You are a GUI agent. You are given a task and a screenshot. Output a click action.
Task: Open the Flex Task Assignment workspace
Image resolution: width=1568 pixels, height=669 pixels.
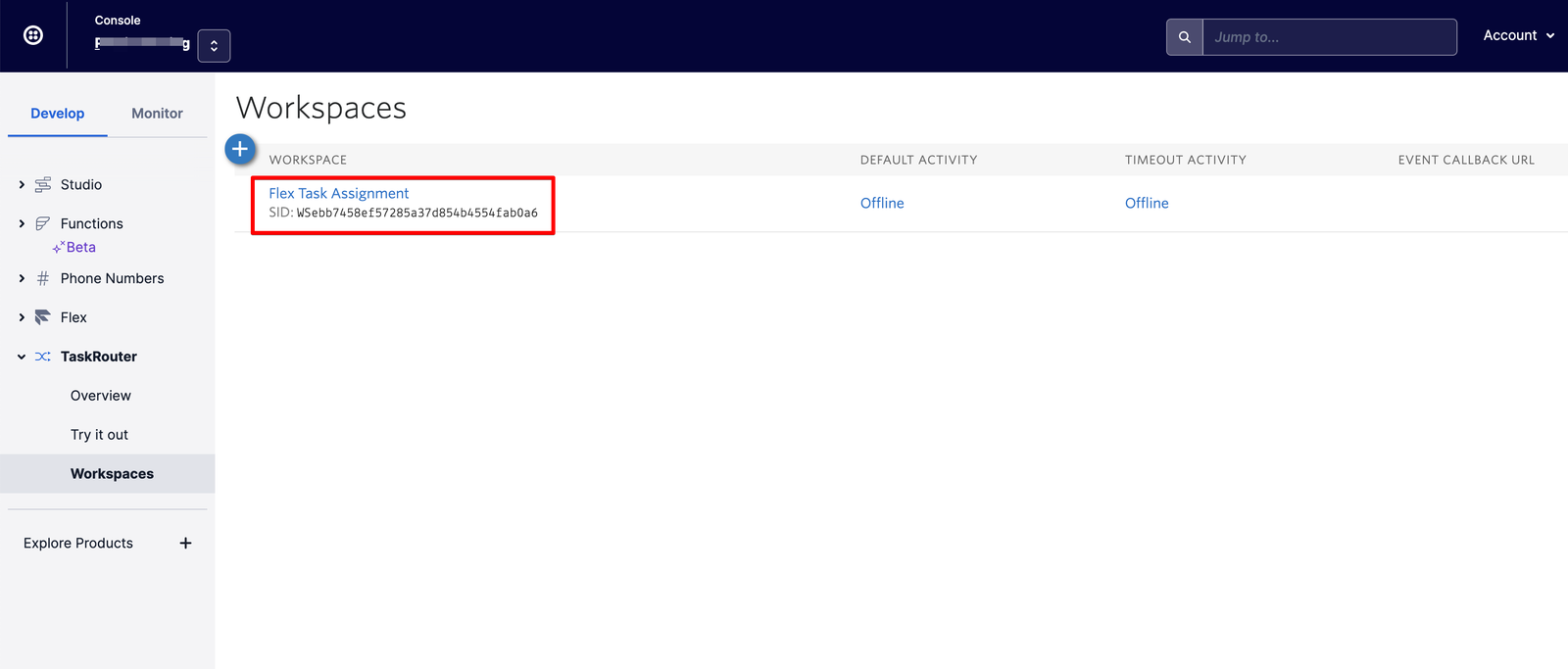tap(338, 193)
